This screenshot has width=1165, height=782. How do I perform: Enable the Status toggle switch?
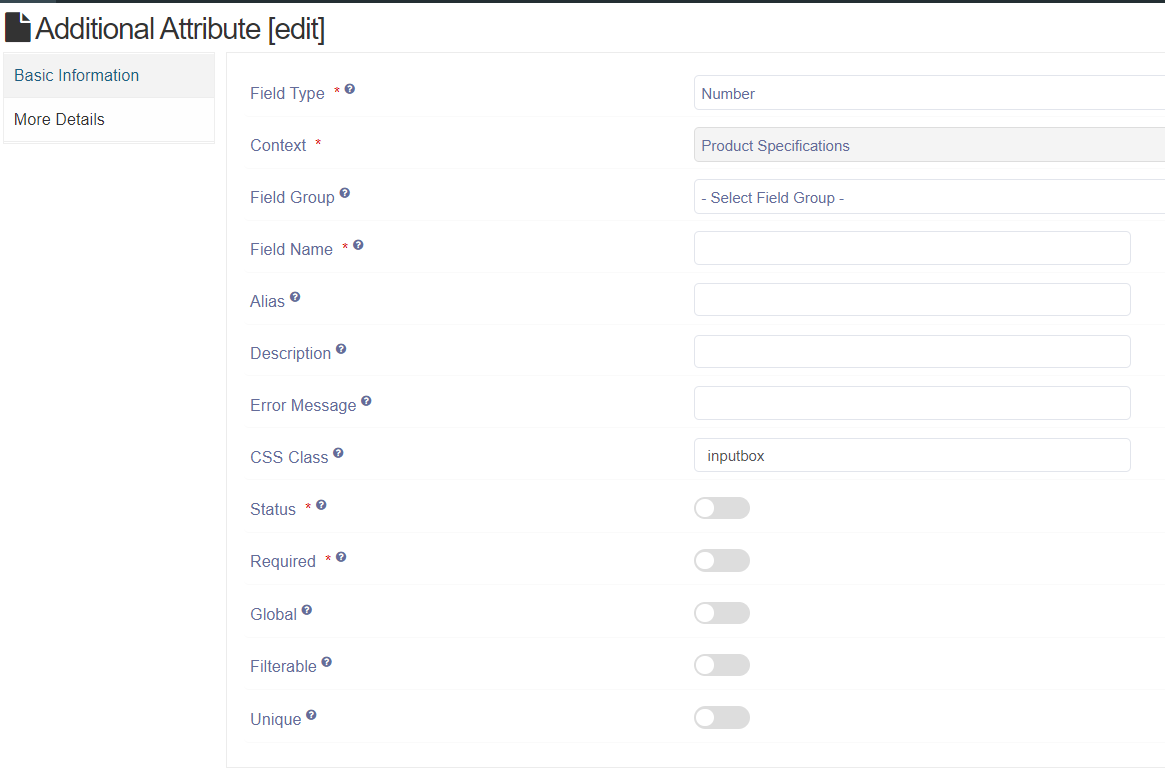coord(721,508)
